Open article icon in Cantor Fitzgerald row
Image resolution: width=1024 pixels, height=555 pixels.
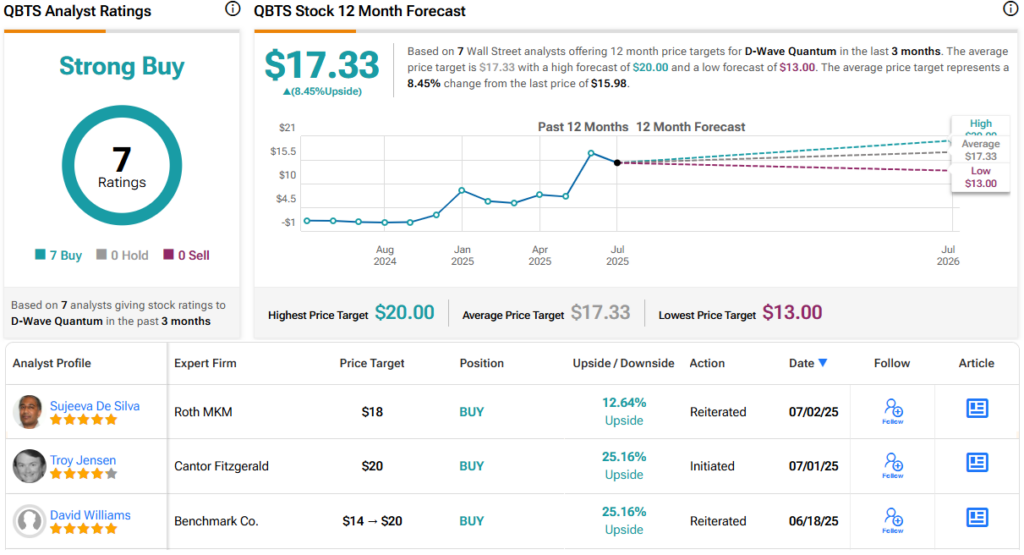(977, 463)
